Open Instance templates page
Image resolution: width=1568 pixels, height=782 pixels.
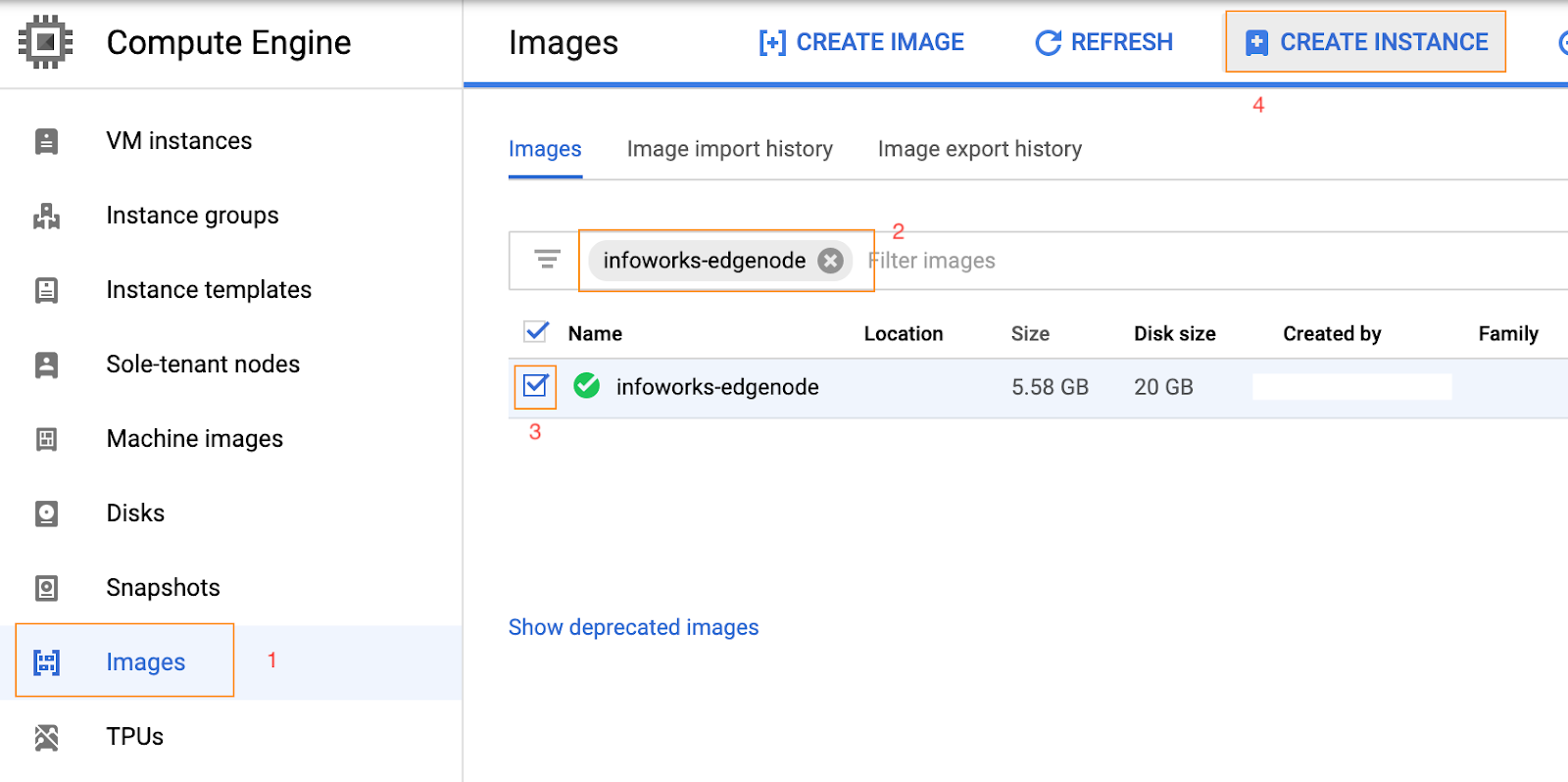click(209, 290)
